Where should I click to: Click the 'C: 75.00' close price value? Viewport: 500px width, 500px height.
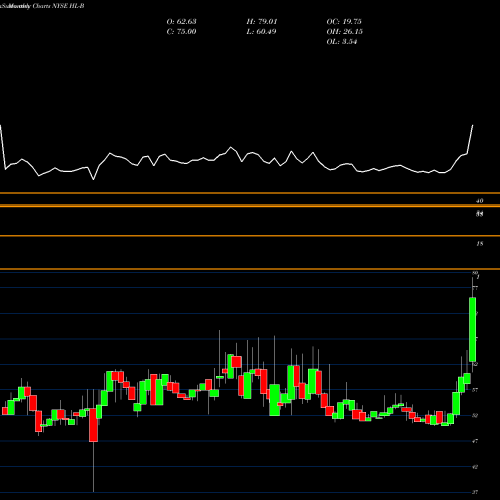tap(181, 32)
